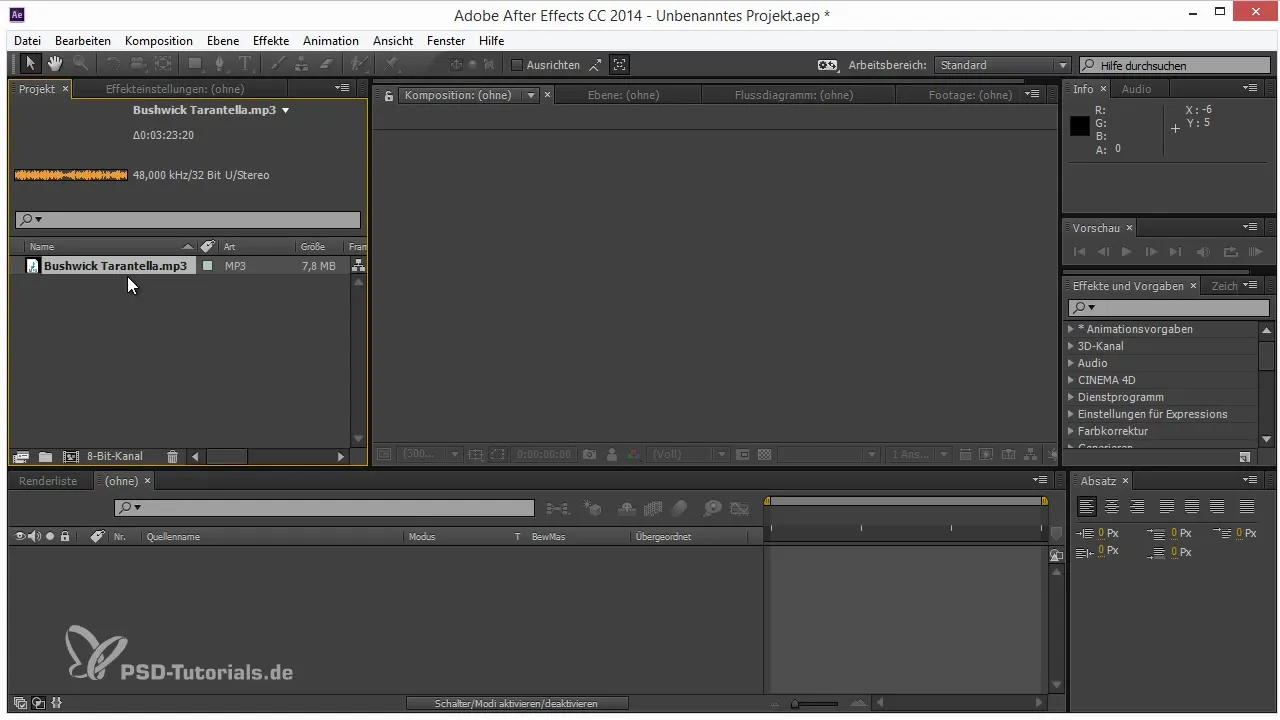Open the resolution (Voll) dropdown

tap(689, 454)
